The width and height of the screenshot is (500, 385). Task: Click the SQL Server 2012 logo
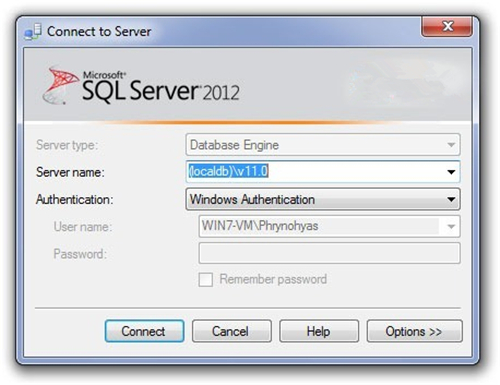click(x=141, y=86)
